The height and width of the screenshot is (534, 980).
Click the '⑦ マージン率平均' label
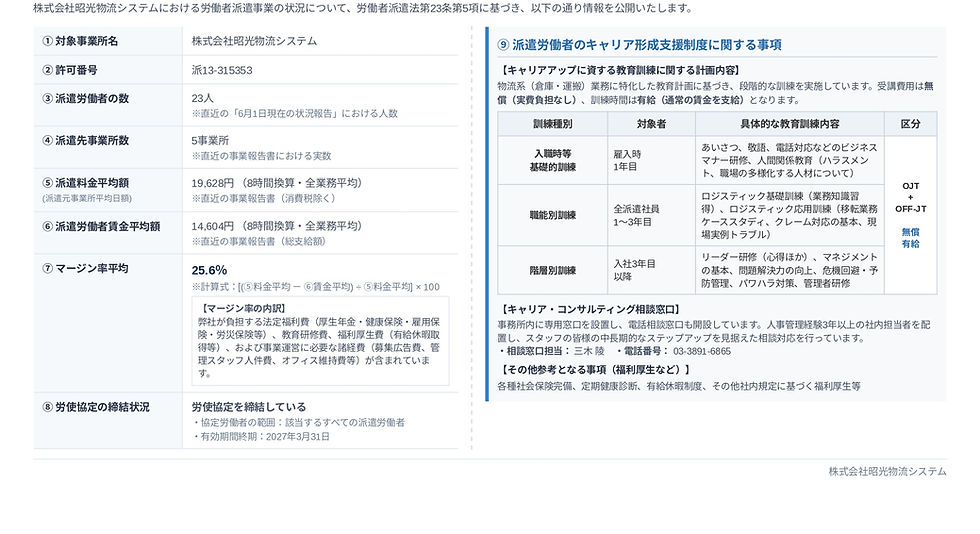85,269
